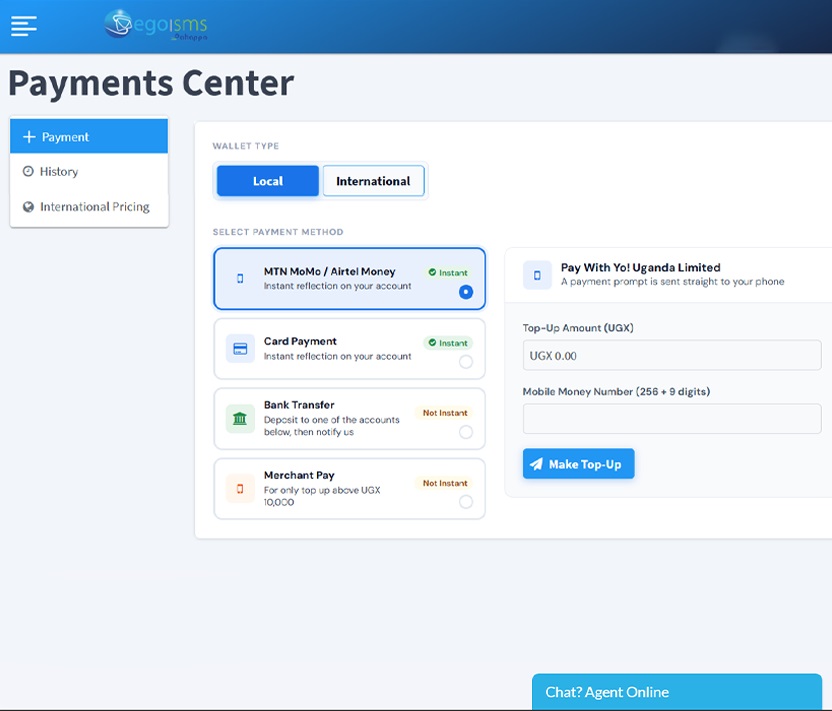Open the International Pricing sidebar item
832x711 pixels.
pyautogui.click(x=94, y=207)
